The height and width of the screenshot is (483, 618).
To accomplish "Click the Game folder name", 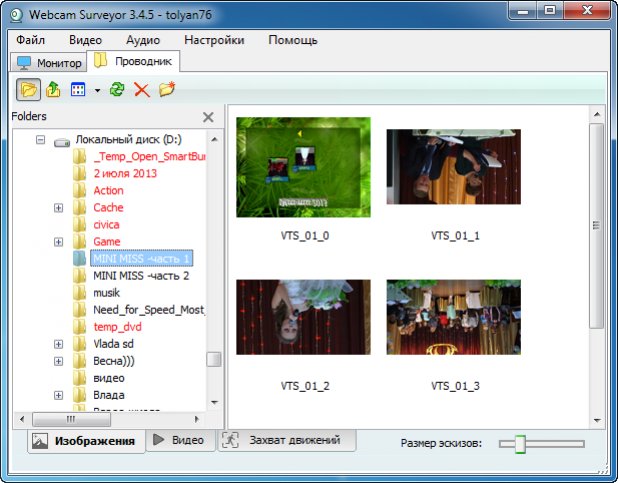I will click(107, 242).
